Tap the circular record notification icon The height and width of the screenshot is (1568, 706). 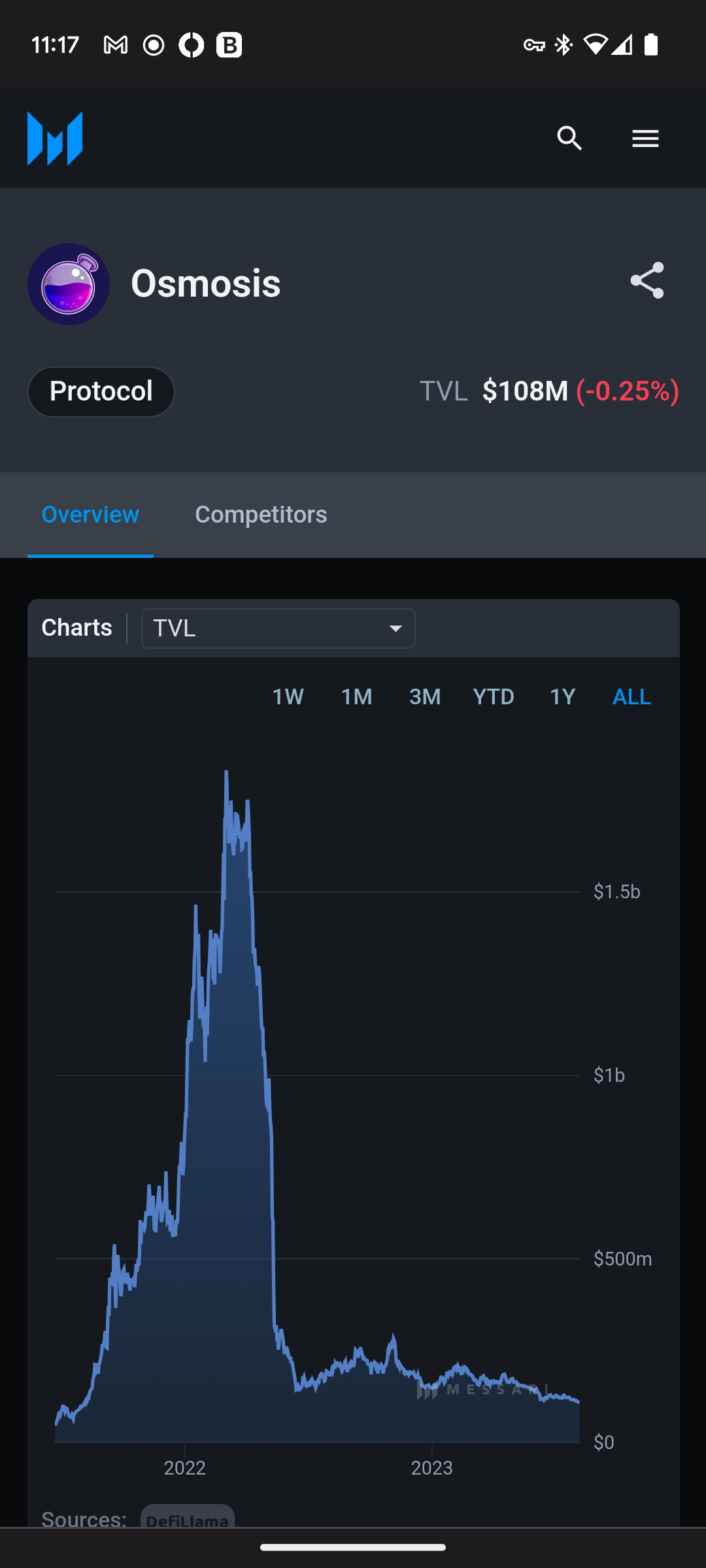[x=154, y=45]
